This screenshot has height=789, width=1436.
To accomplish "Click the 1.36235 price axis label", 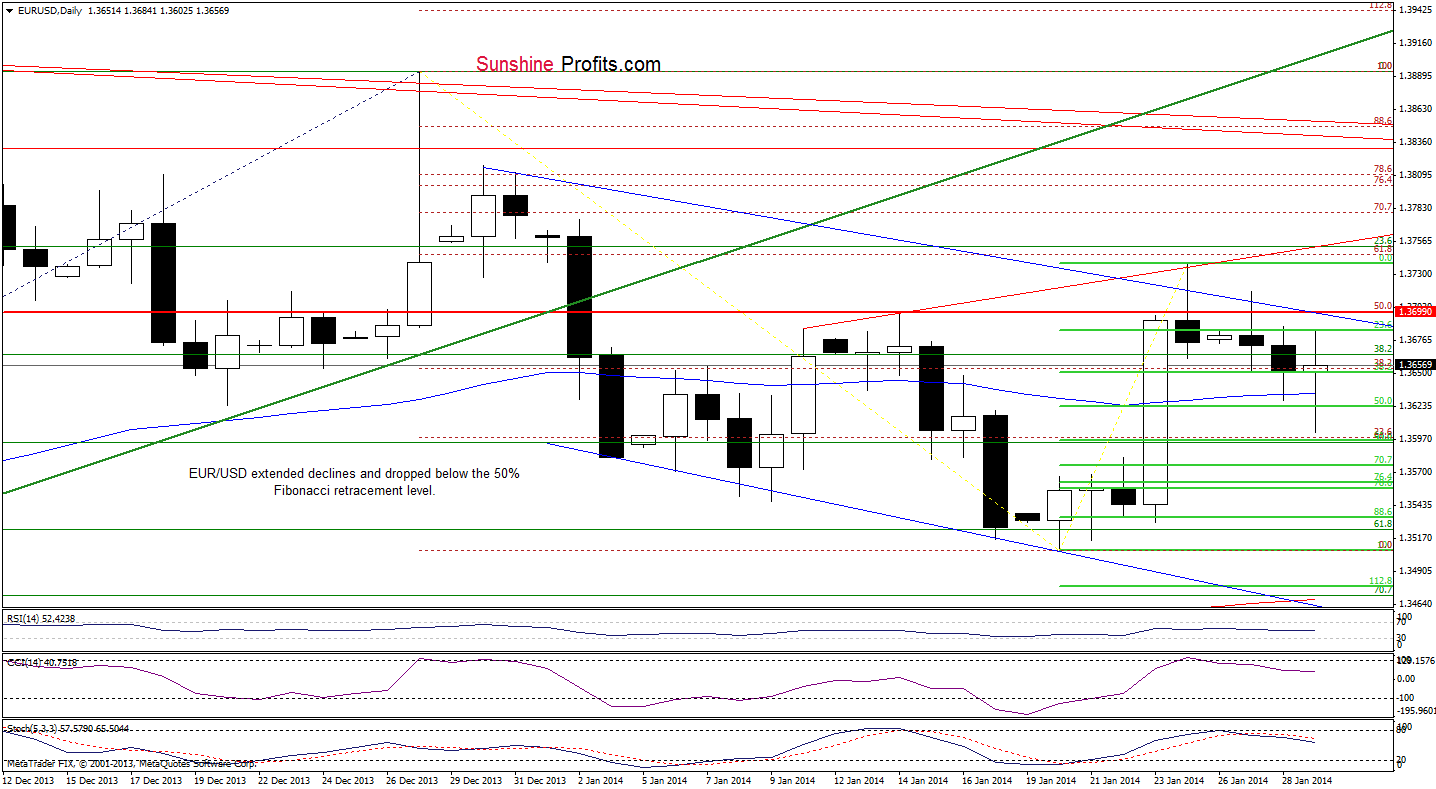I will click(1416, 406).
